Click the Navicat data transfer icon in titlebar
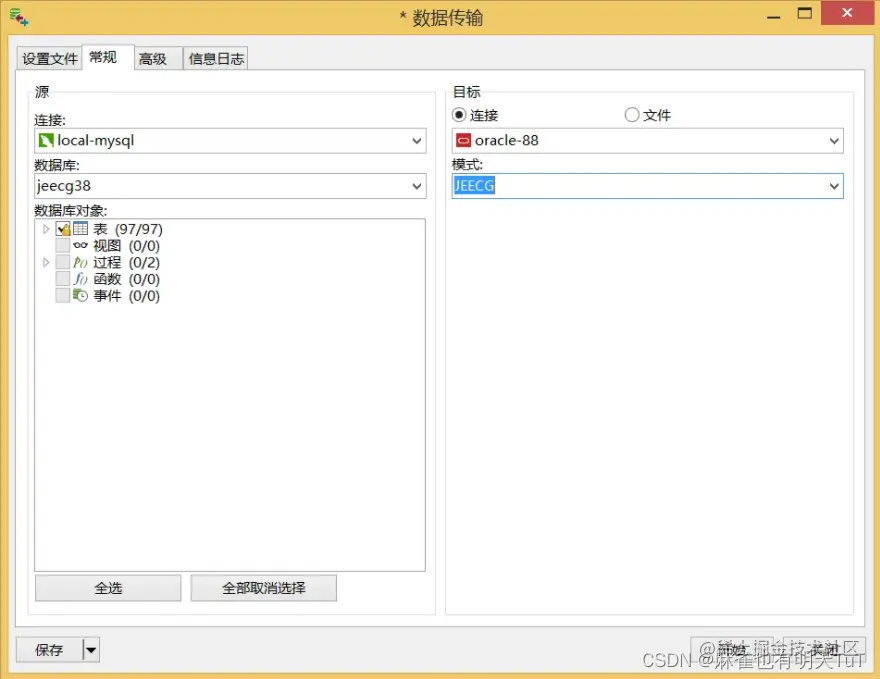The width and height of the screenshot is (880, 679). 20,17
